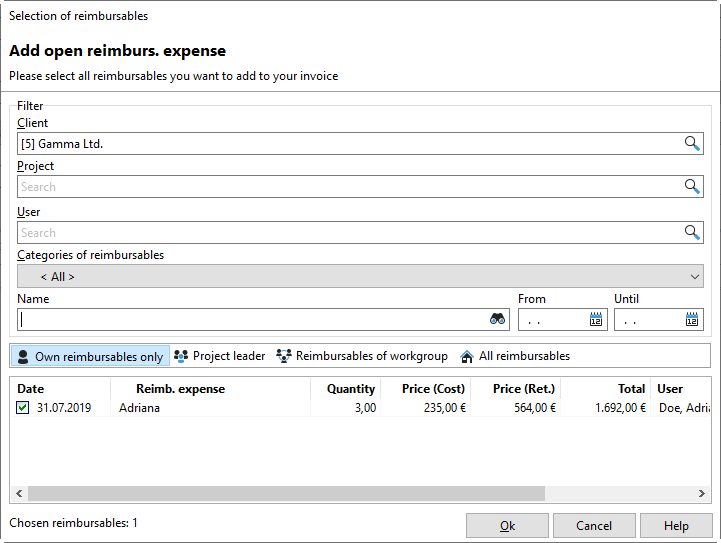Viewport: 721px width, 543px height.
Task: Click the magnifier icon in User field
Action: pos(692,233)
